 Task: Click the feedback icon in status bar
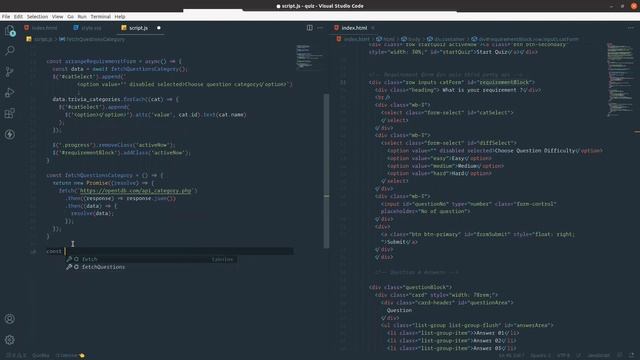click(620, 356)
